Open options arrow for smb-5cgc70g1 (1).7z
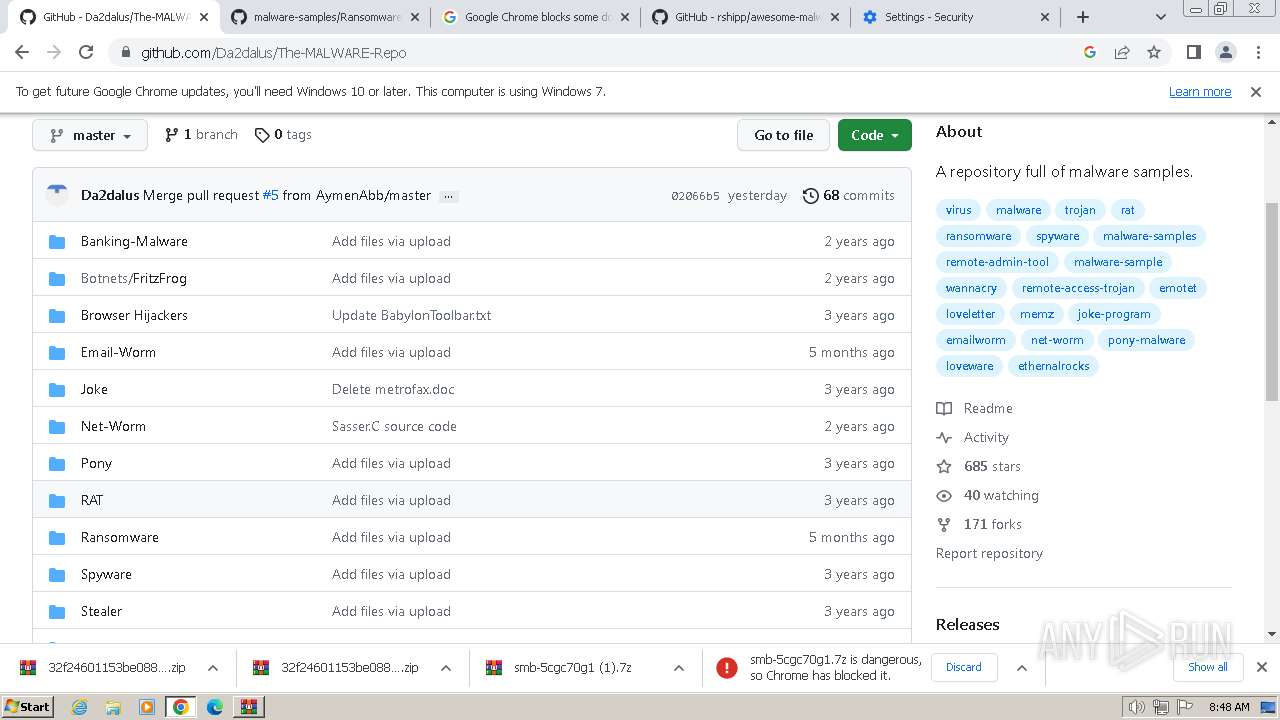The image size is (1280, 720). [x=678, y=668]
